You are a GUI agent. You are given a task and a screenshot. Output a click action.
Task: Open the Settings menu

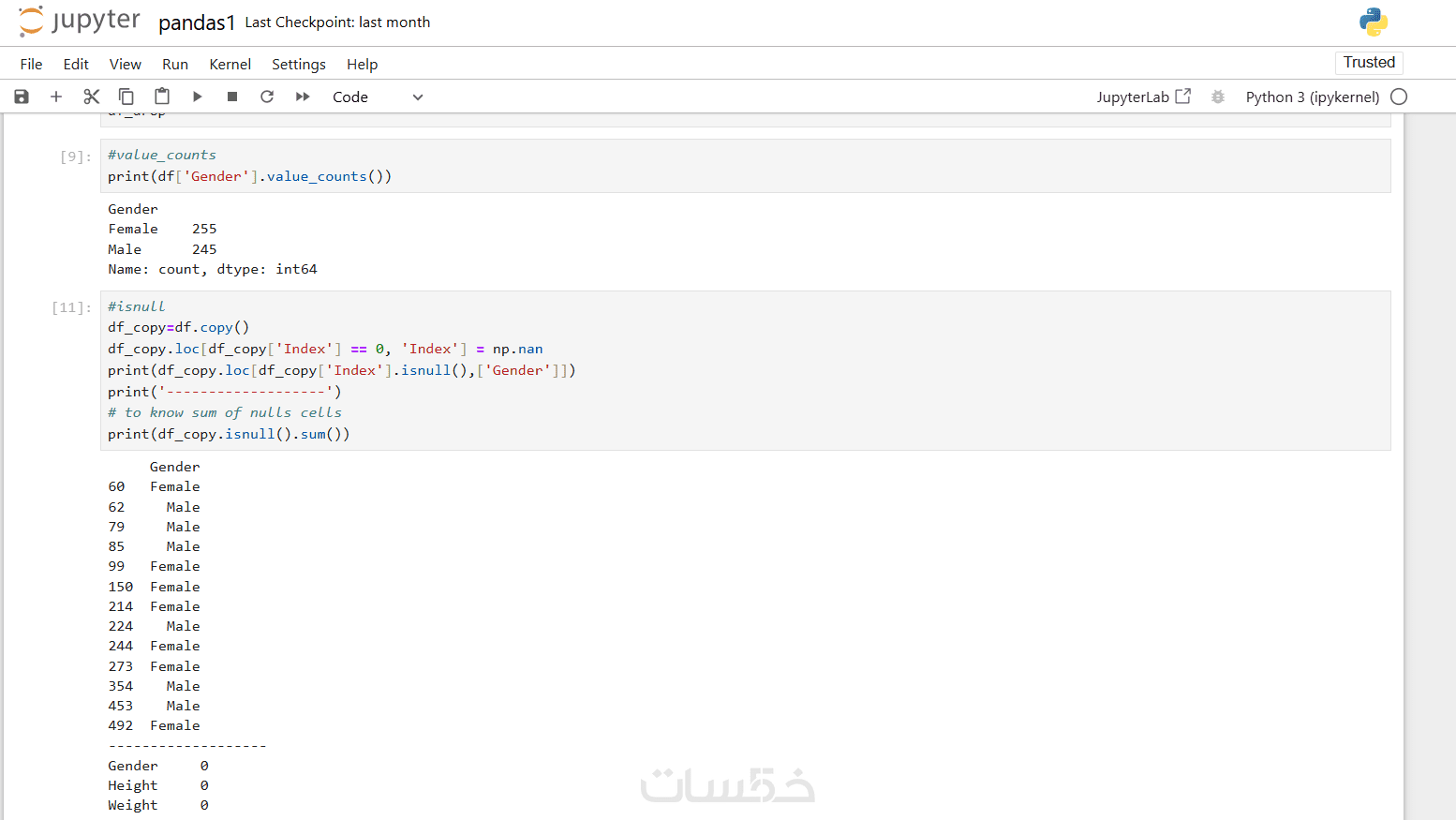(299, 64)
